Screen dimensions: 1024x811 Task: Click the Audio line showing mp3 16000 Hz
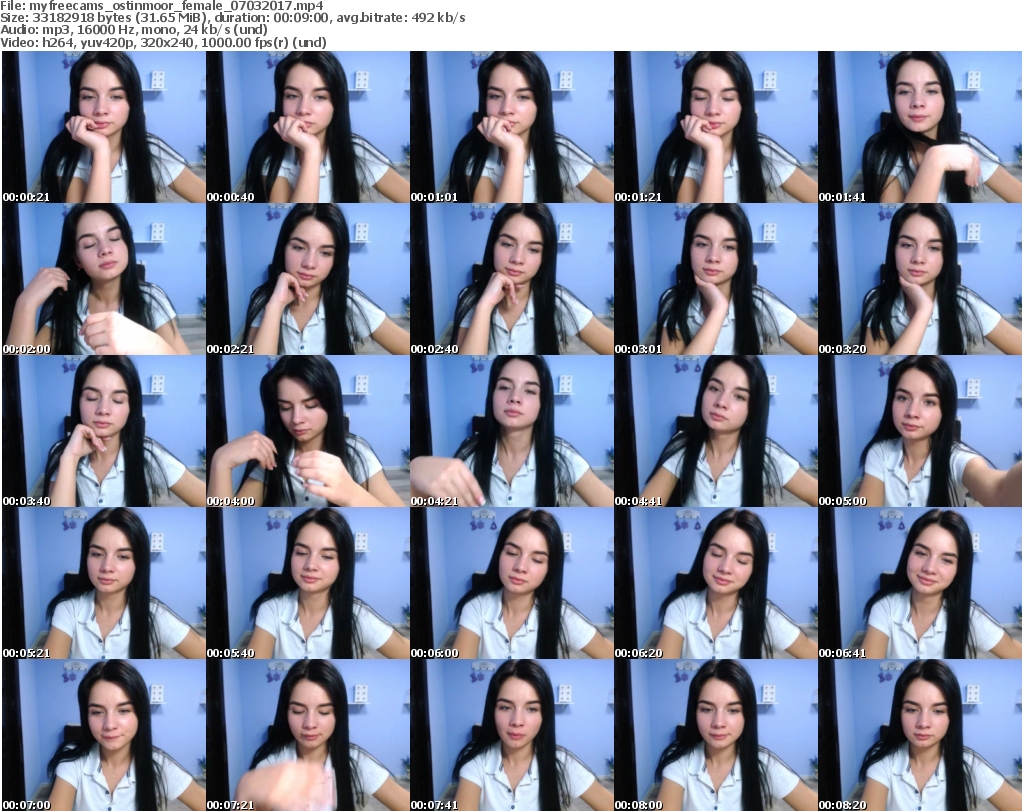[134, 30]
